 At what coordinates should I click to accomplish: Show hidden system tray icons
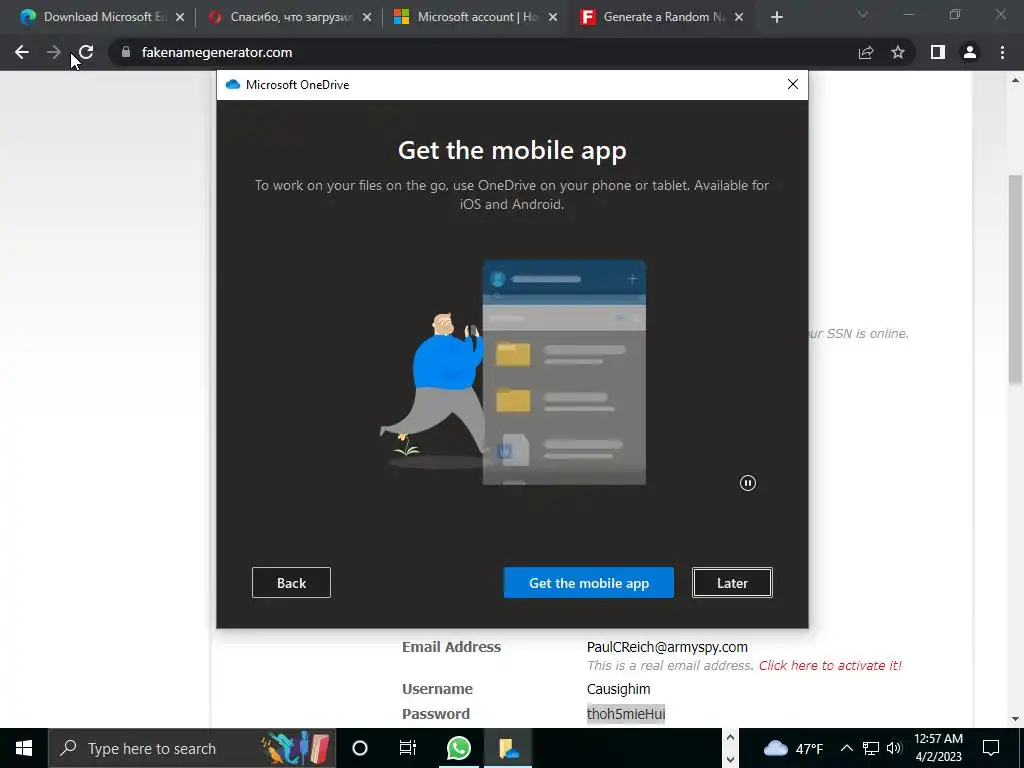pos(846,748)
